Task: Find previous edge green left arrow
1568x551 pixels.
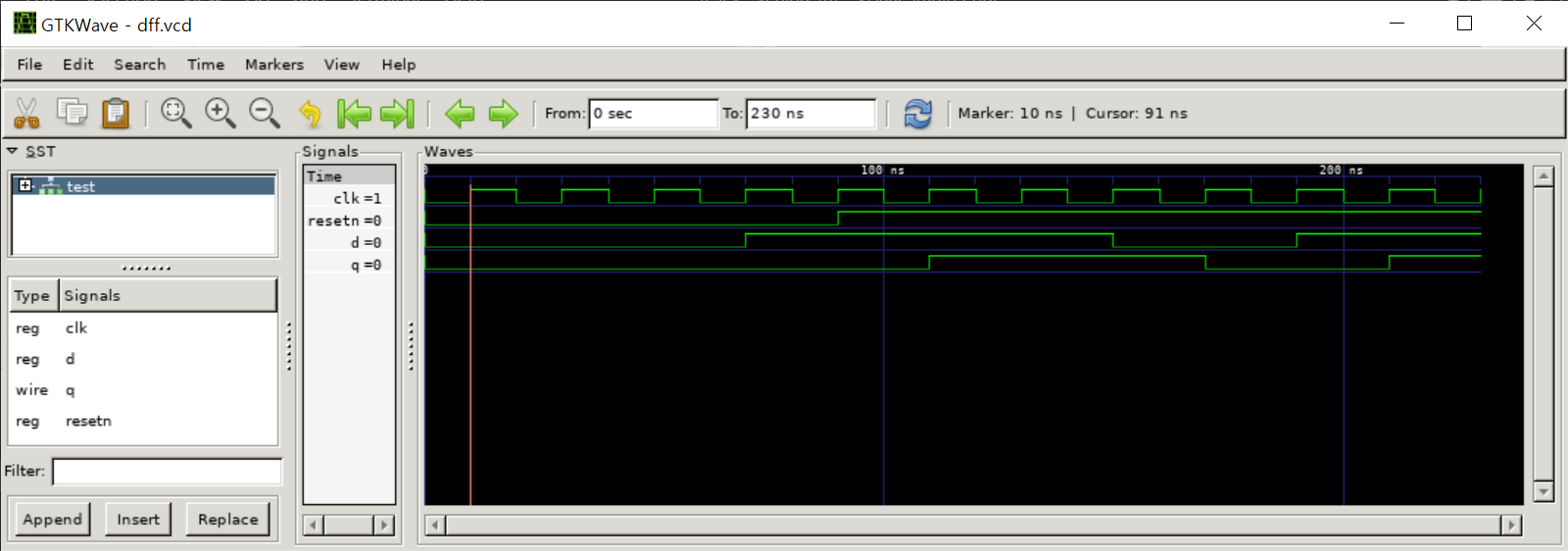Action: [x=460, y=114]
